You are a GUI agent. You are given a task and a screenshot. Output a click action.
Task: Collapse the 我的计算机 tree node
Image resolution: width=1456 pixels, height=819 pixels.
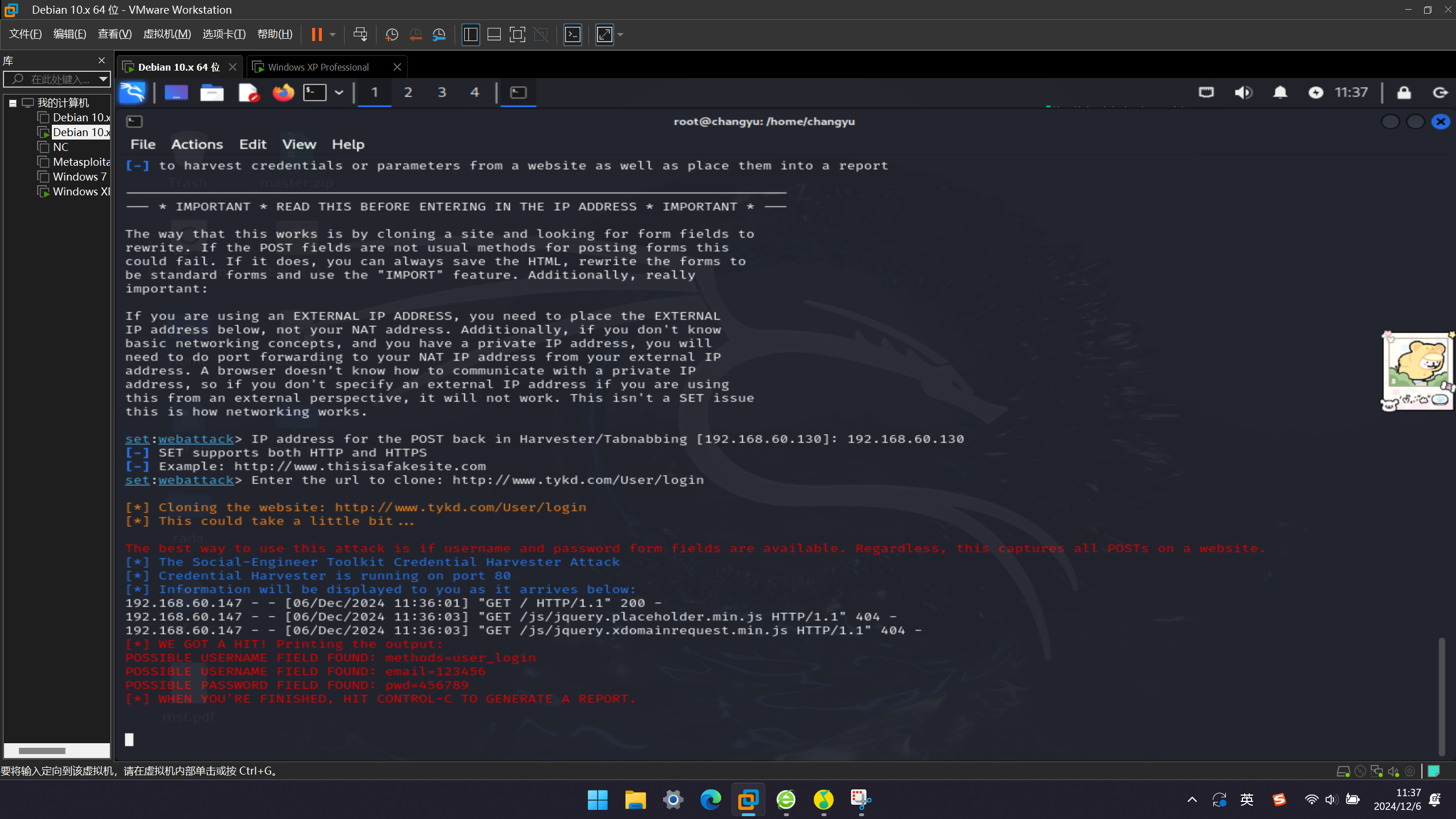click(x=13, y=103)
